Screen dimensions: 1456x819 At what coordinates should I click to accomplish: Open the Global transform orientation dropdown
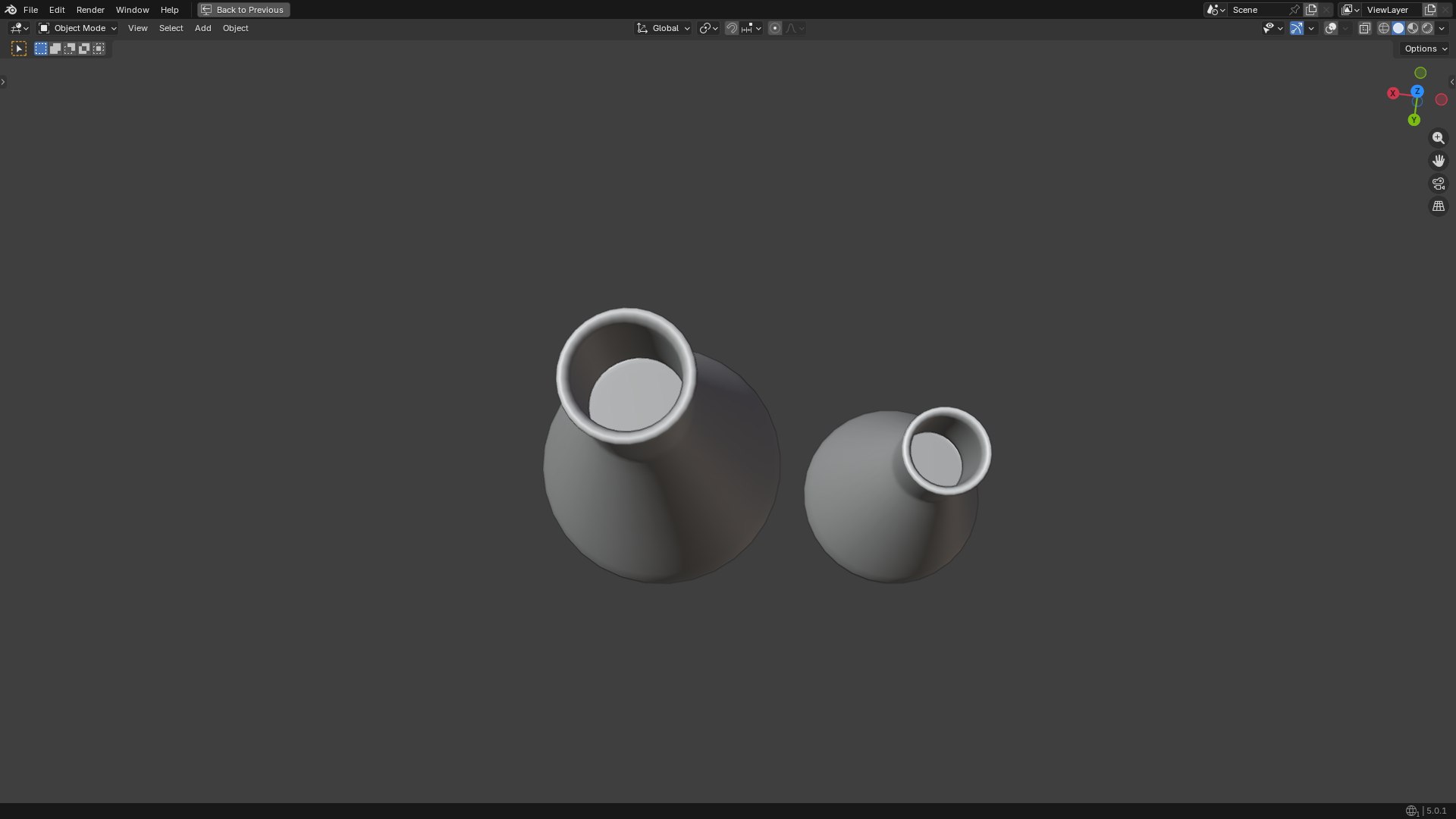click(663, 28)
